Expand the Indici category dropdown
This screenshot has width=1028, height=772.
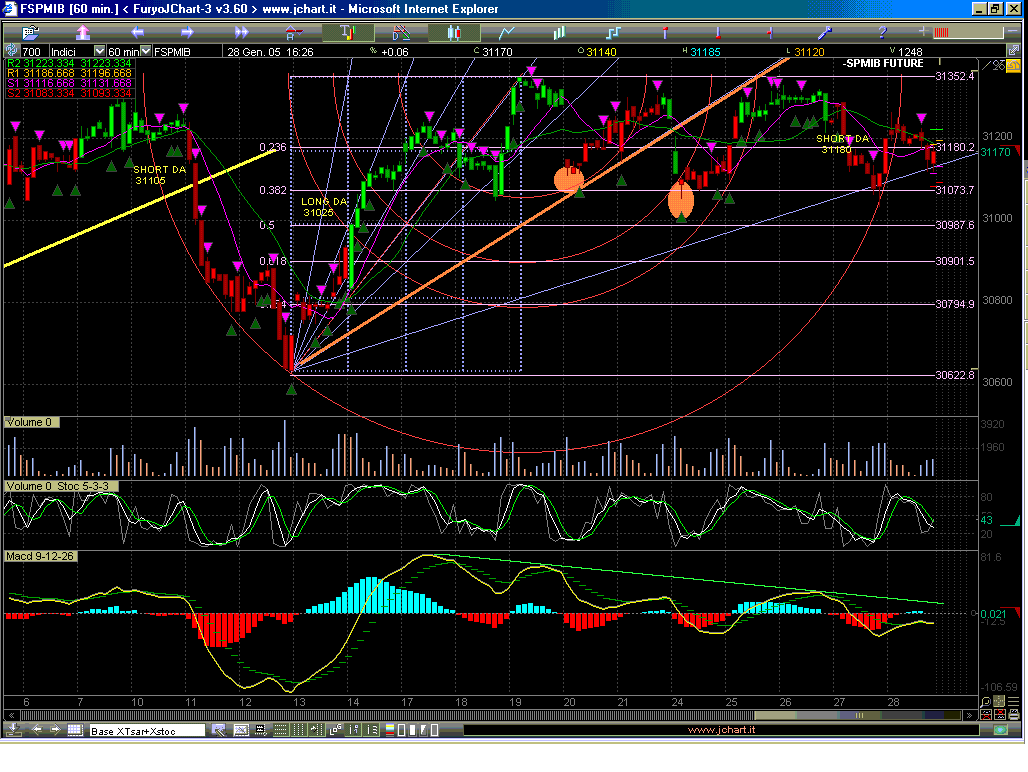[x=99, y=51]
